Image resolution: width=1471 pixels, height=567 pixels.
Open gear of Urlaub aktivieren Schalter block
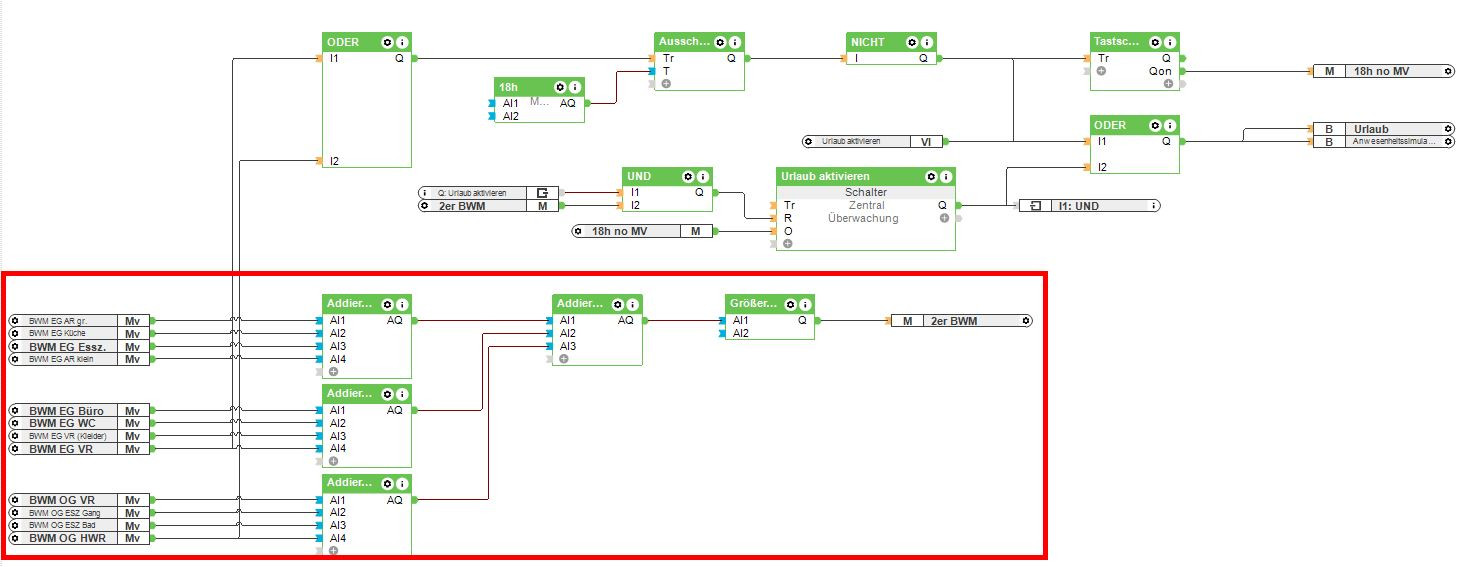click(x=931, y=176)
